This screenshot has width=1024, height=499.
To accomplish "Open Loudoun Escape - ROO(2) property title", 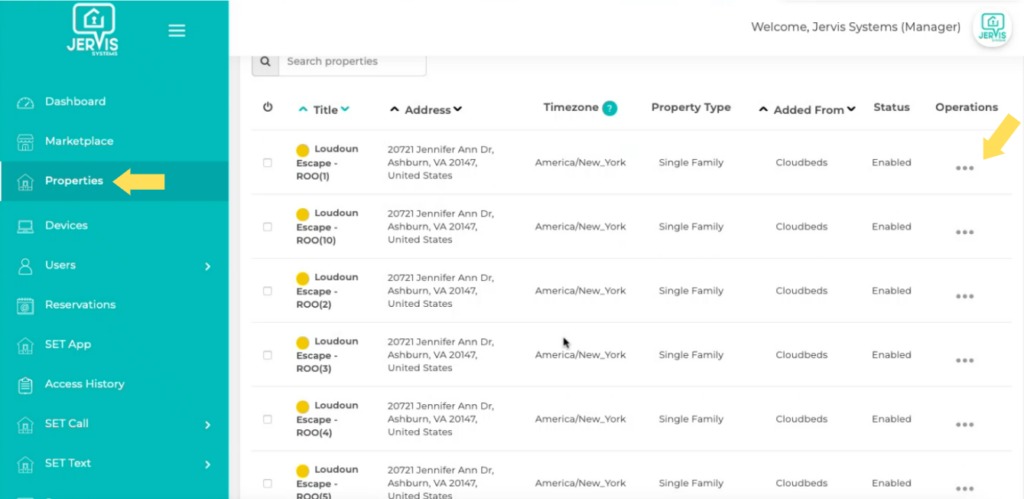I will [327, 291].
